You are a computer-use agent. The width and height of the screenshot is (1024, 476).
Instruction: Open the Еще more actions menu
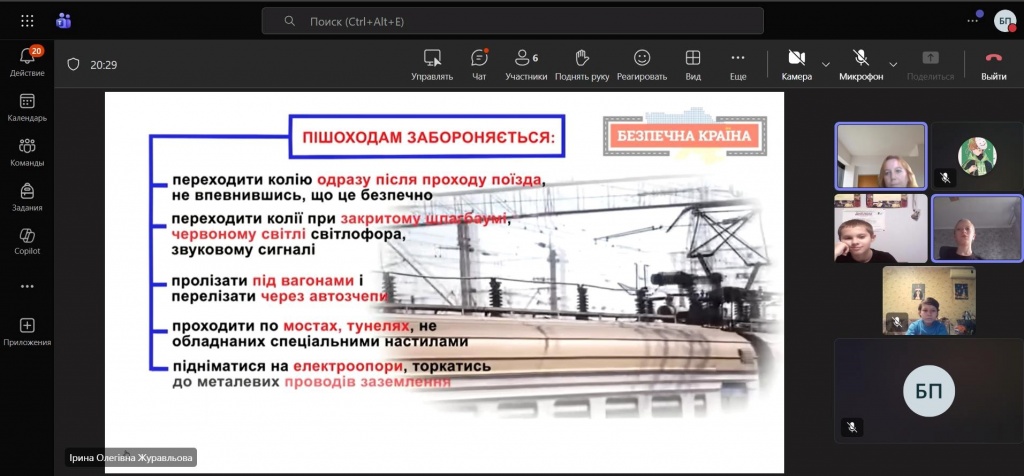pyautogui.click(x=738, y=64)
